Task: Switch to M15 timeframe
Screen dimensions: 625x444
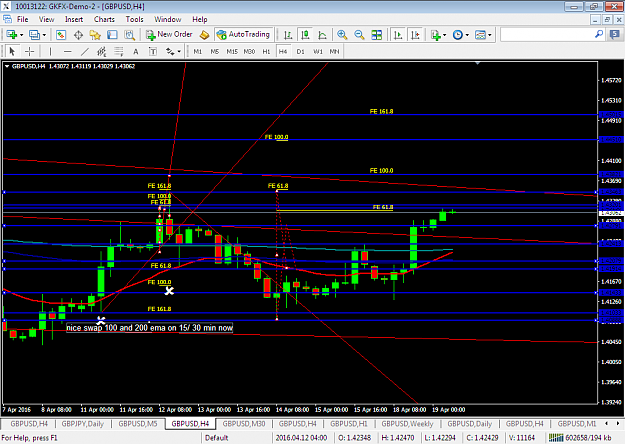Action: pyautogui.click(x=232, y=51)
